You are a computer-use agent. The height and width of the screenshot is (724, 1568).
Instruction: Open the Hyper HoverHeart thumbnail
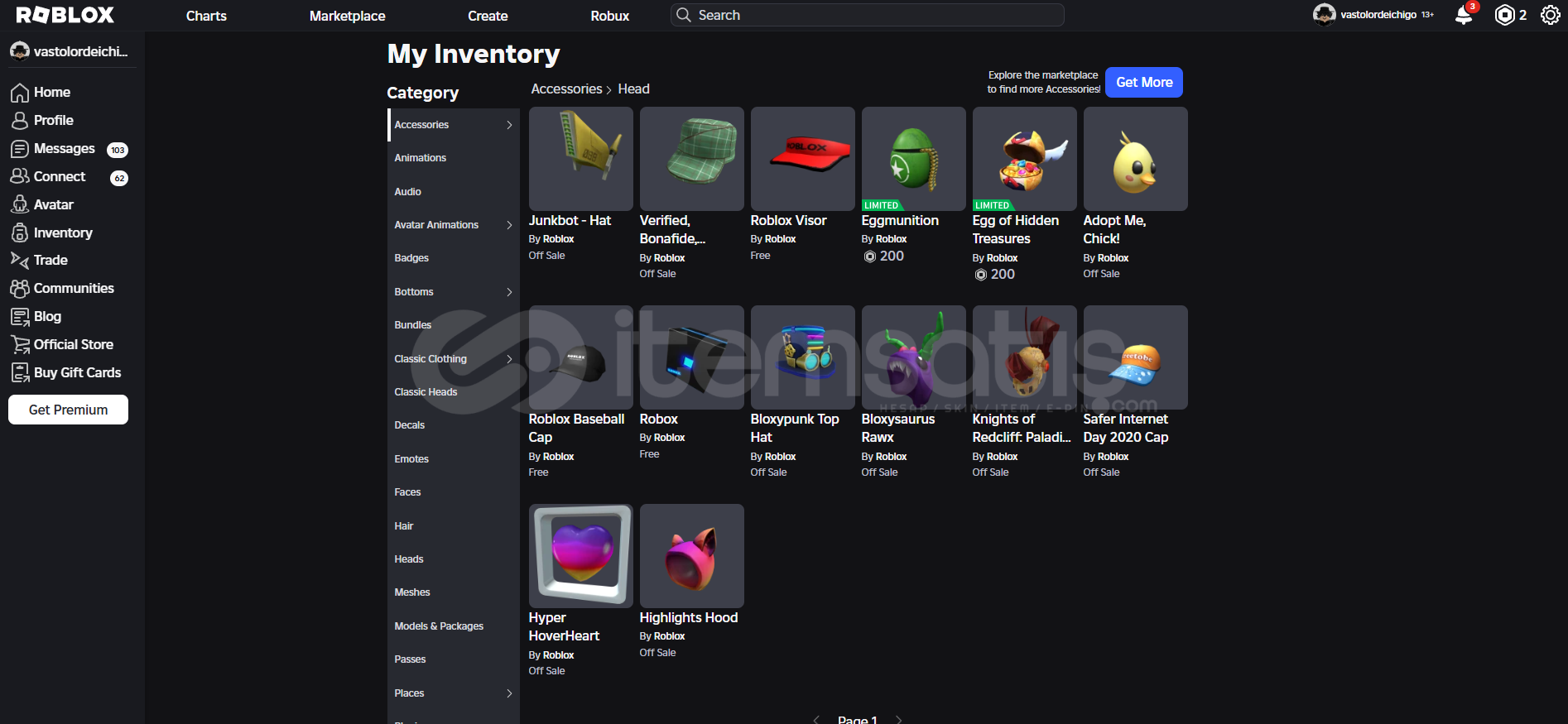(581, 556)
